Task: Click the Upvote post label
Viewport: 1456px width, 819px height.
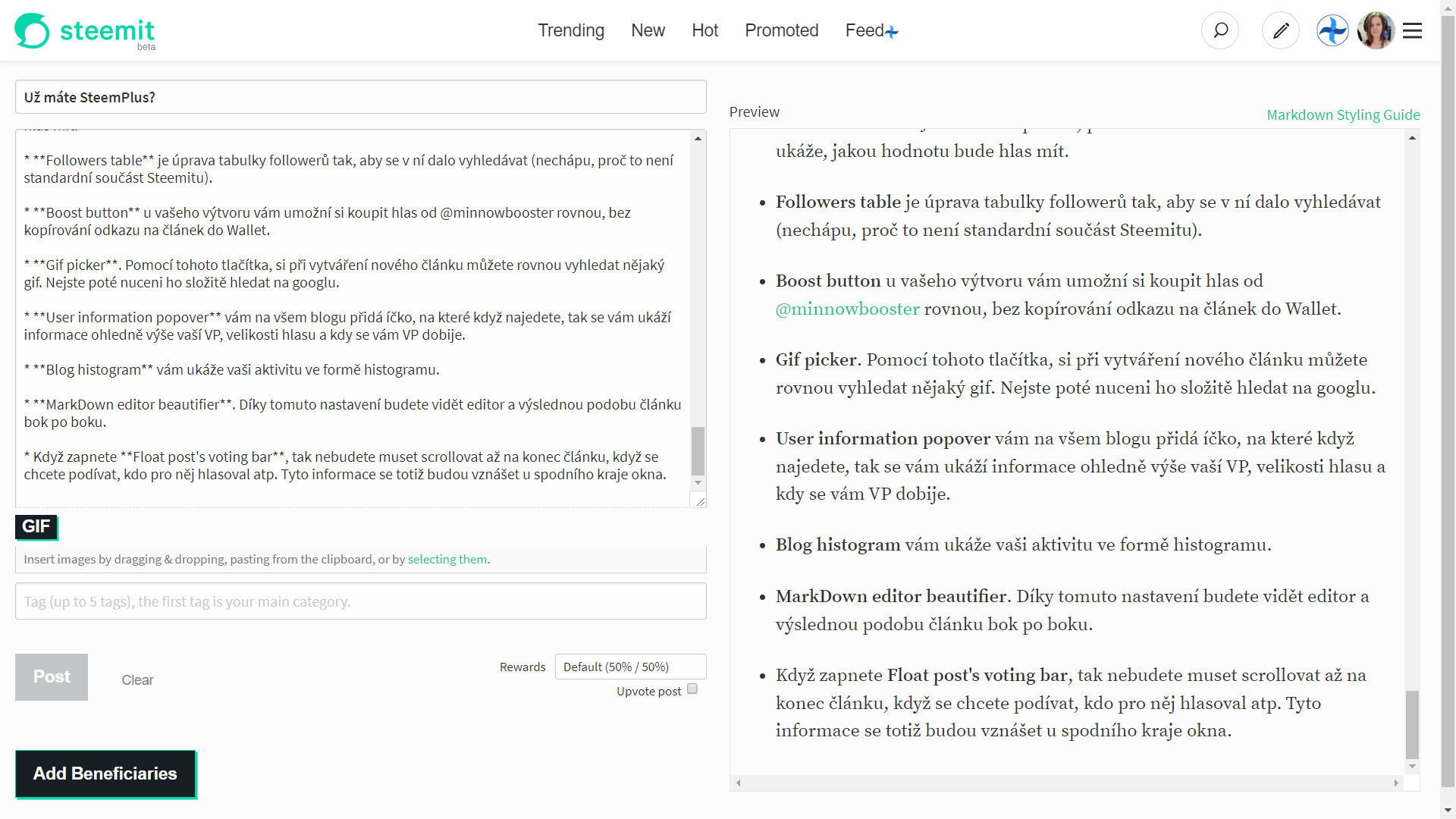Action: (x=648, y=691)
